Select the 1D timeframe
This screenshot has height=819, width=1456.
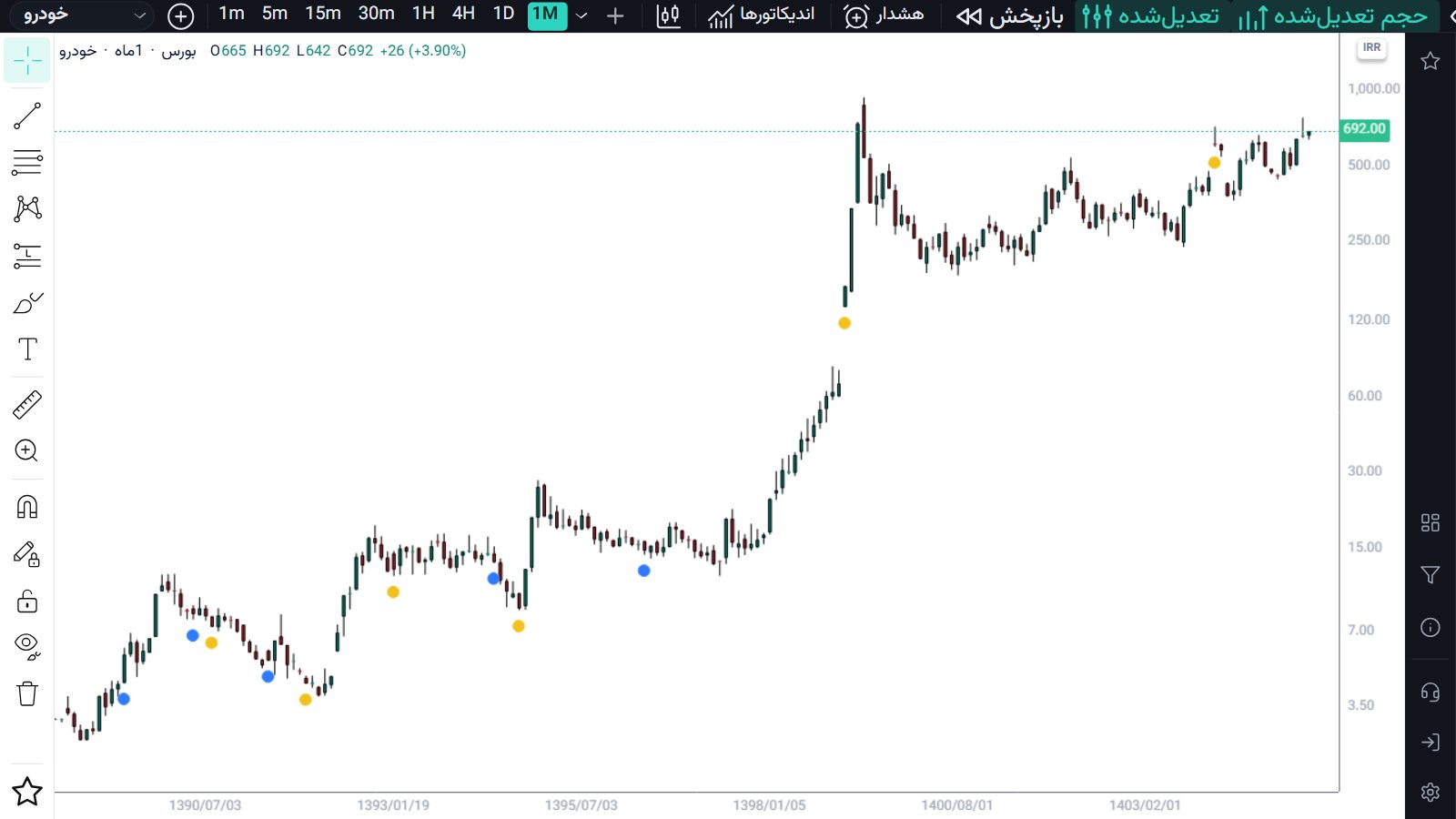click(503, 14)
